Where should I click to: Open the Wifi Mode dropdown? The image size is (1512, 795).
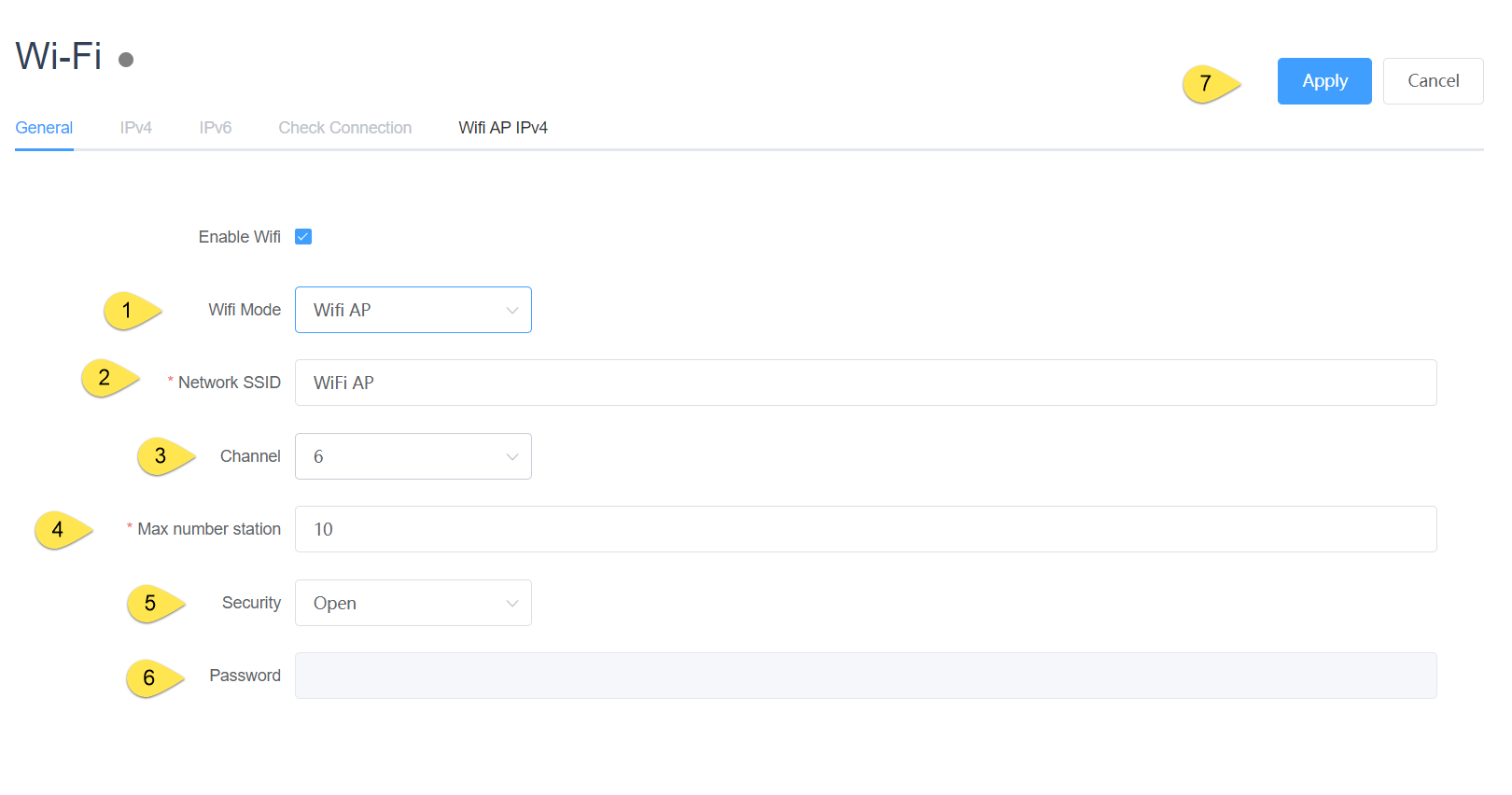coord(413,310)
